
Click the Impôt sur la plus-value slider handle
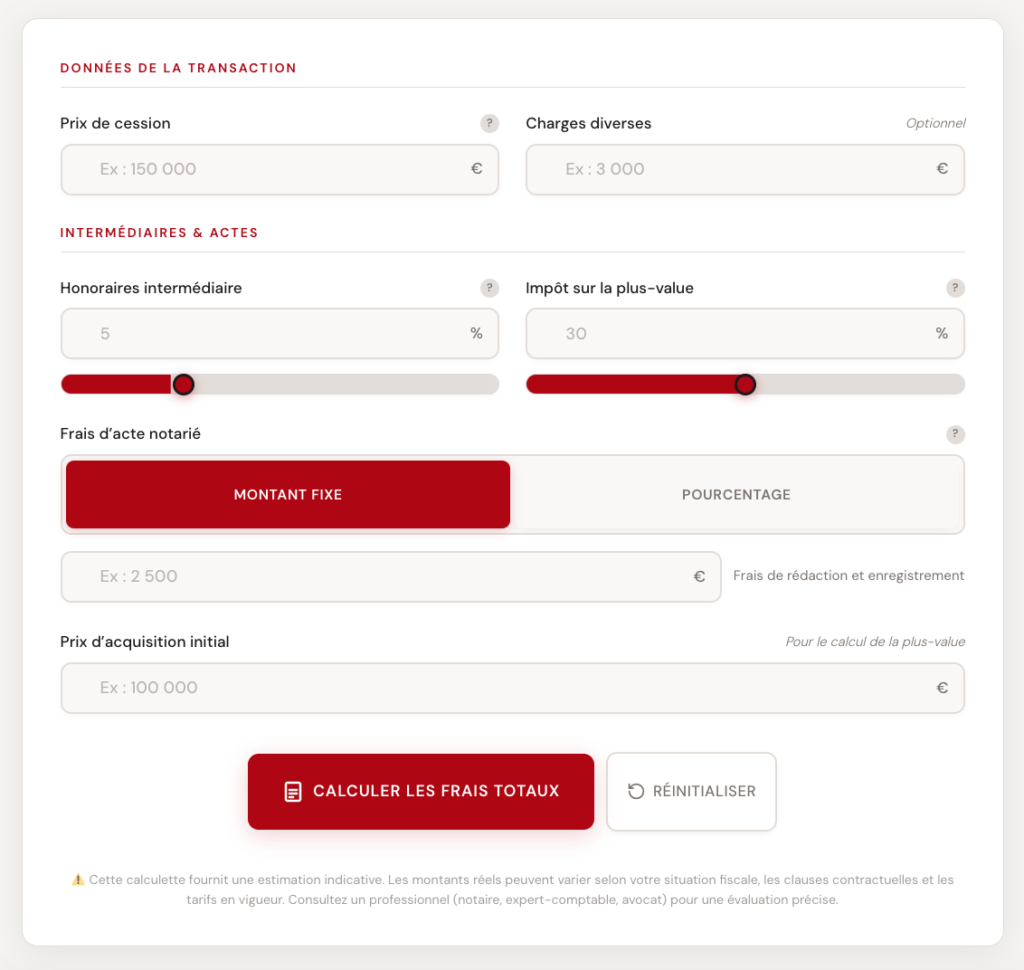point(745,384)
